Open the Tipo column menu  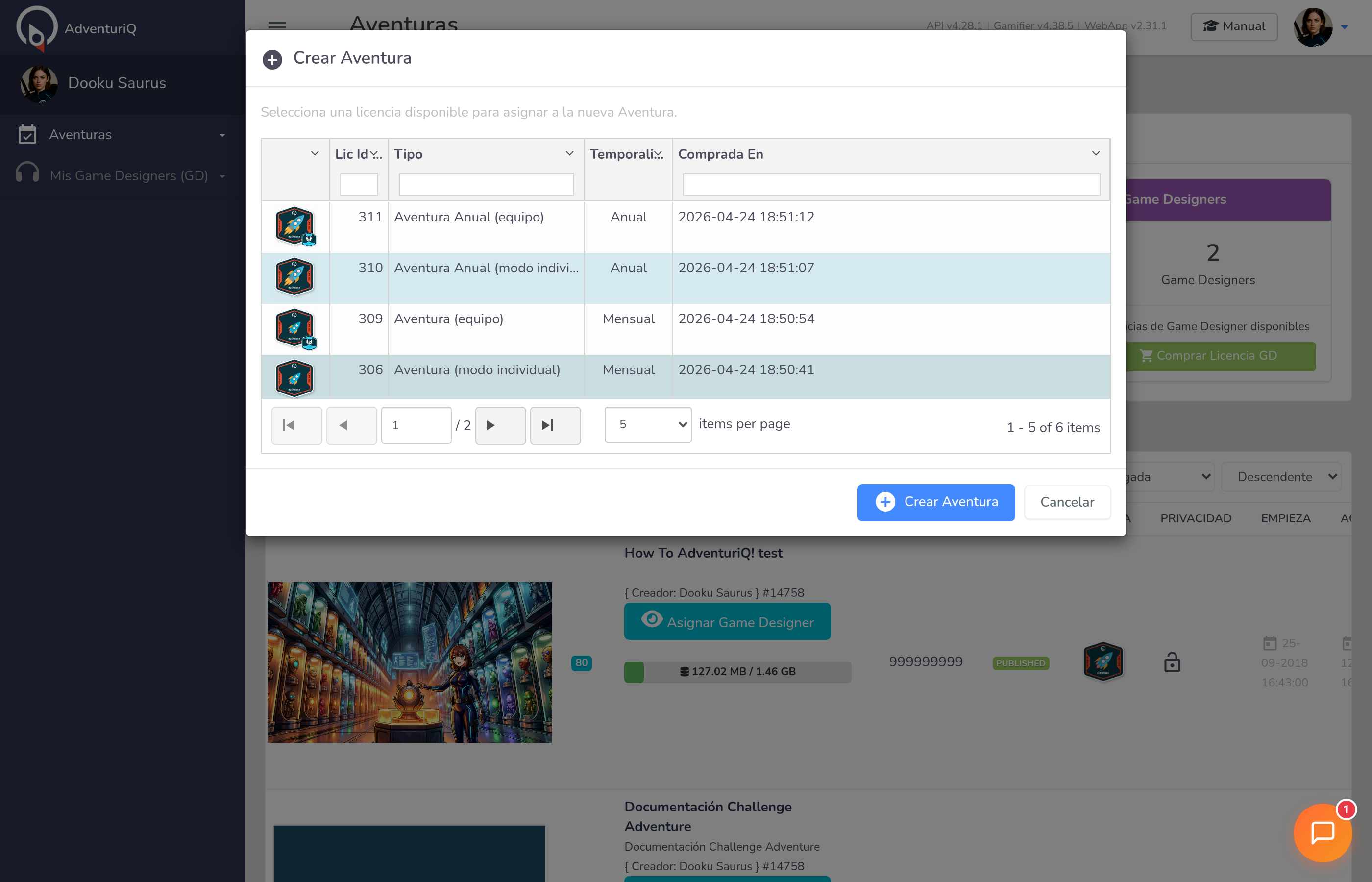click(x=570, y=153)
